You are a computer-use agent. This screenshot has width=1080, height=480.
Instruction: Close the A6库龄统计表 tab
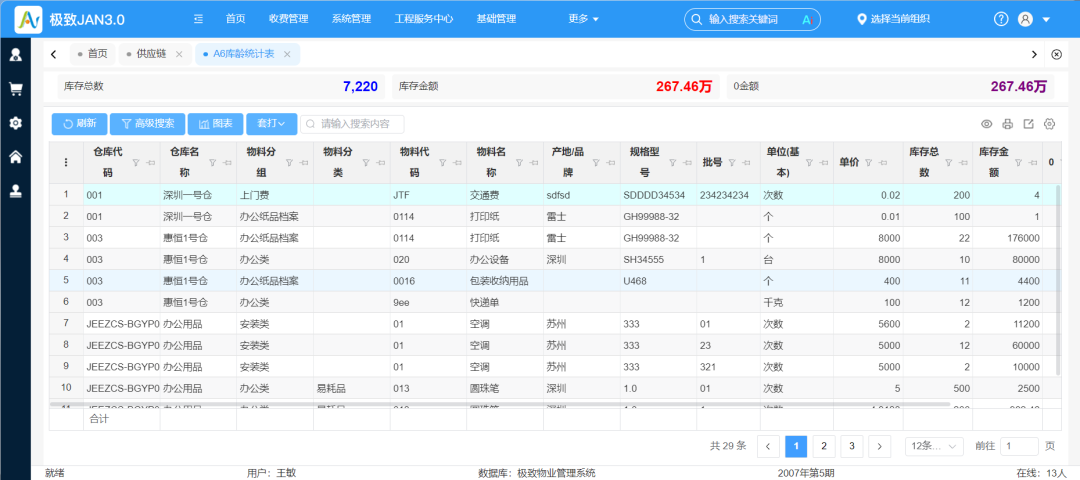point(287,54)
